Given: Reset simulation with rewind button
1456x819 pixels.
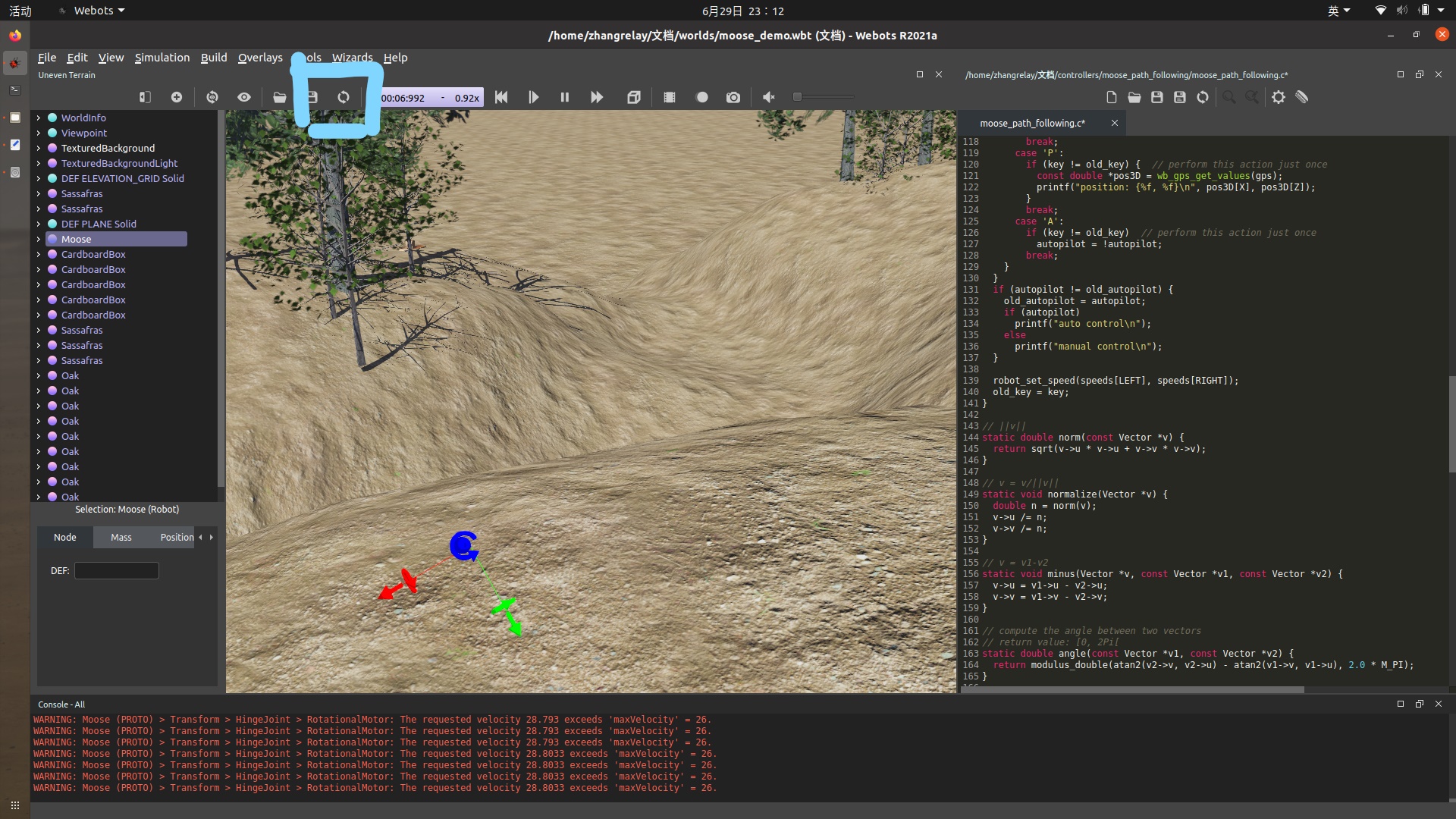Looking at the screenshot, I should point(501,97).
